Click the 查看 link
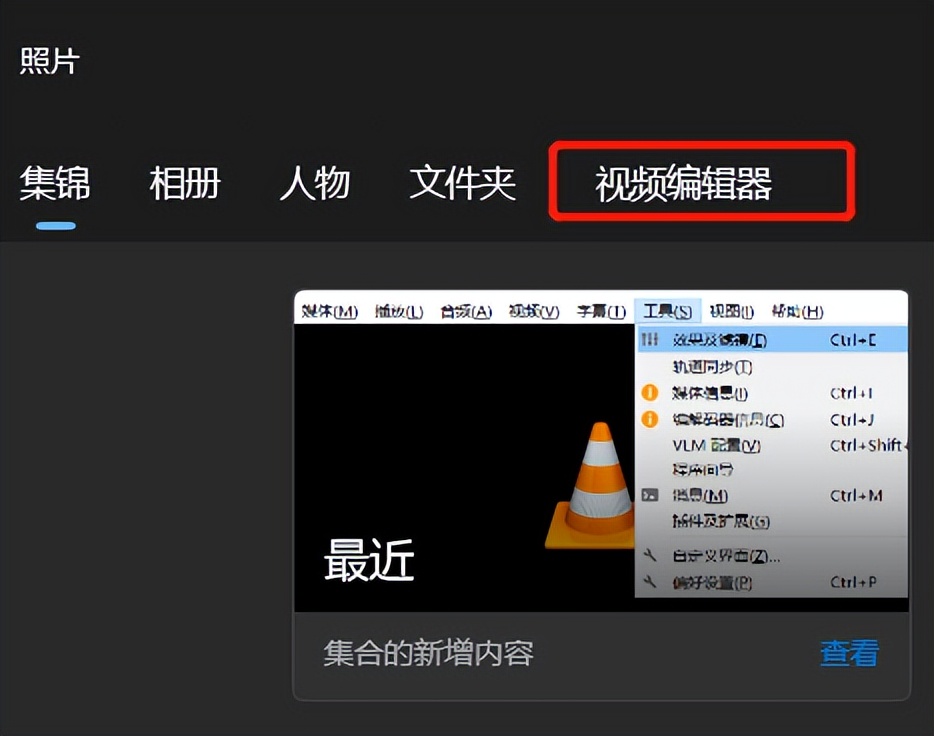 click(x=848, y=651)
